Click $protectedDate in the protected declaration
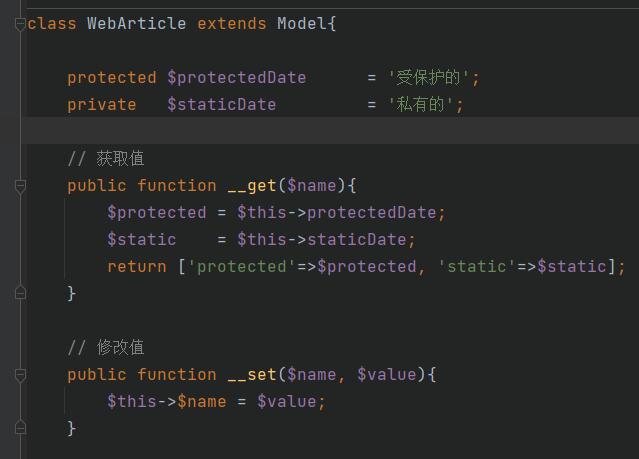The image size is (639, 459). click(x=236, y=78)
